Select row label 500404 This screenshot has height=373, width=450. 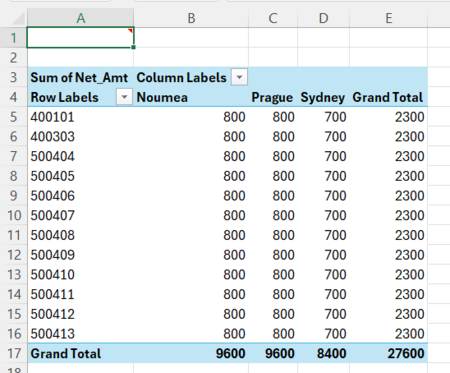tap(80, 156)
